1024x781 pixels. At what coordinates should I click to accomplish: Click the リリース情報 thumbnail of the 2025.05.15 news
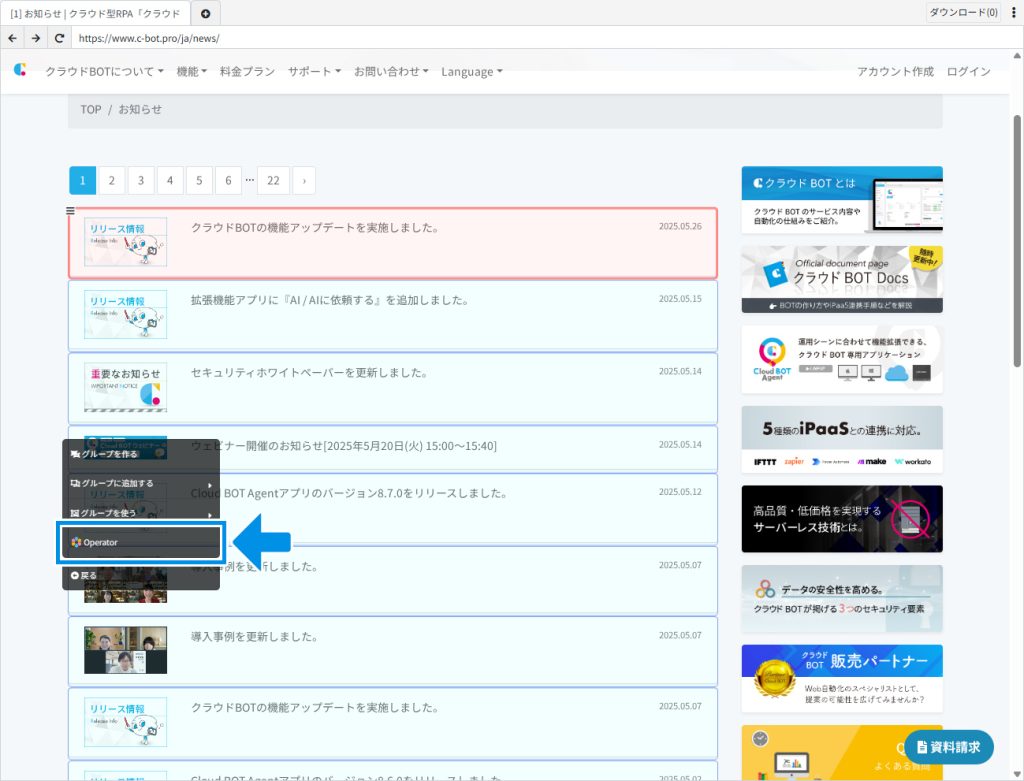click(125, 314)
